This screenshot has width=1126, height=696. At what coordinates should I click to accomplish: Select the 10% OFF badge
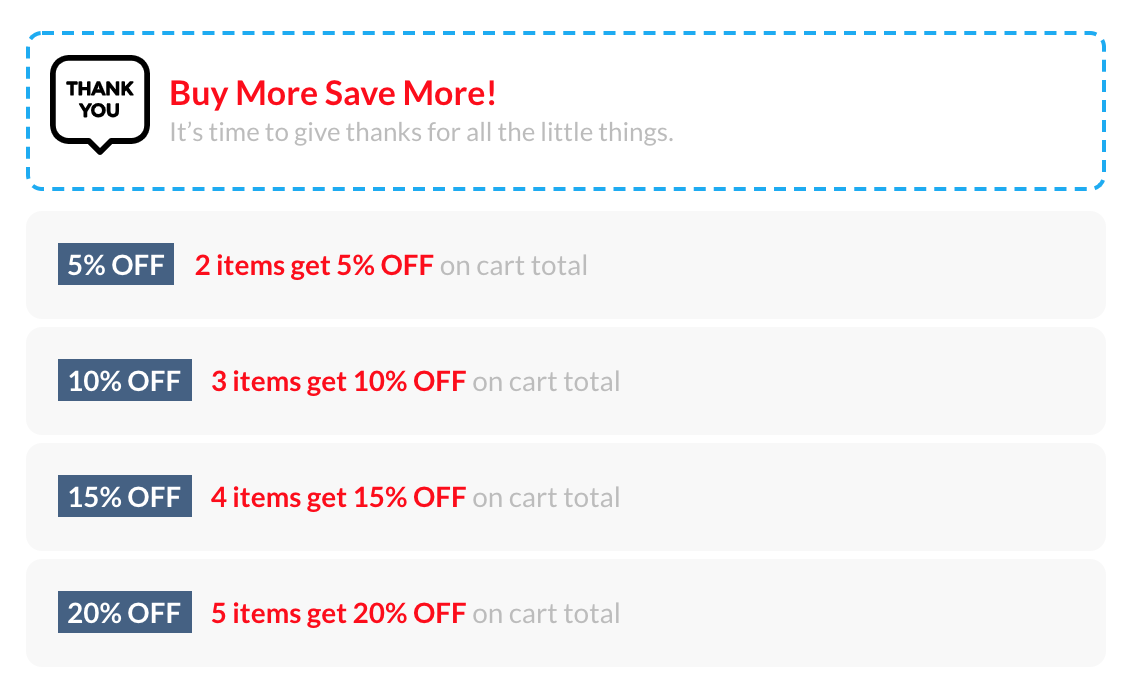pos(125,381)
